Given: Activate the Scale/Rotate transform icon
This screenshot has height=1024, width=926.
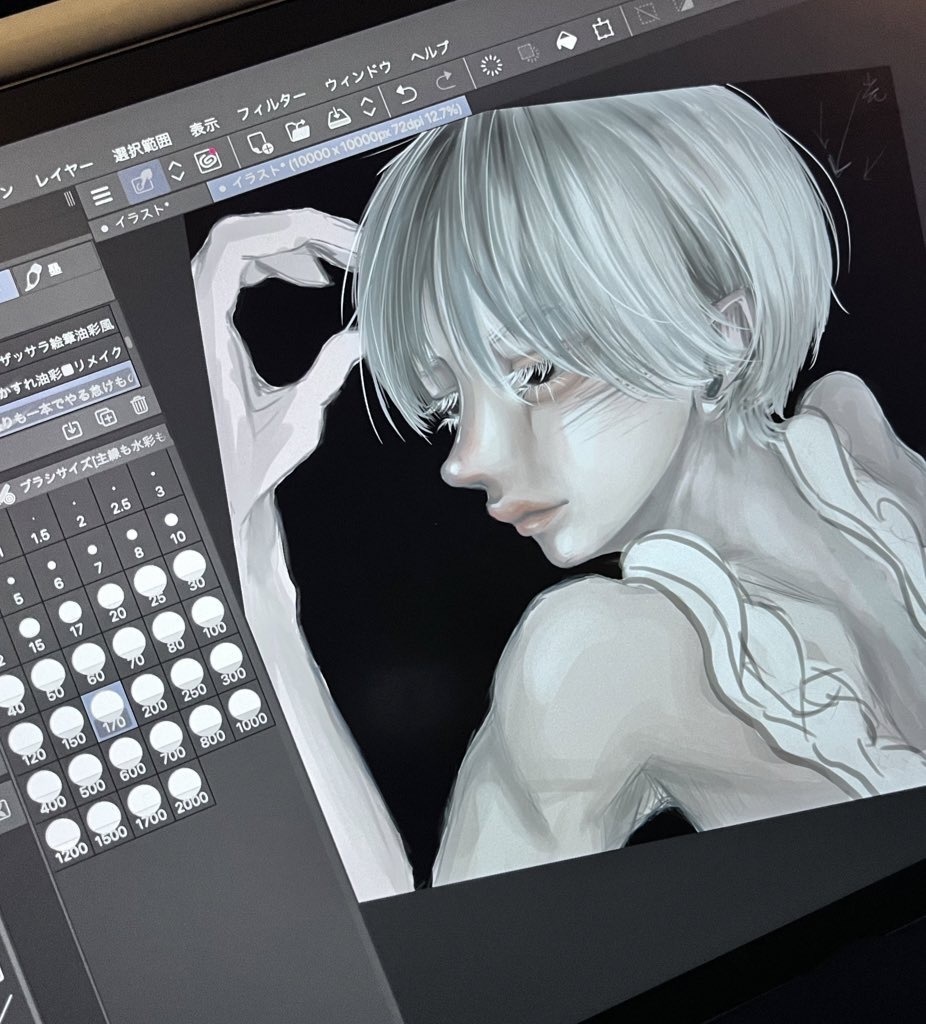Looking at the screenshot, I should tap(602, 29).
